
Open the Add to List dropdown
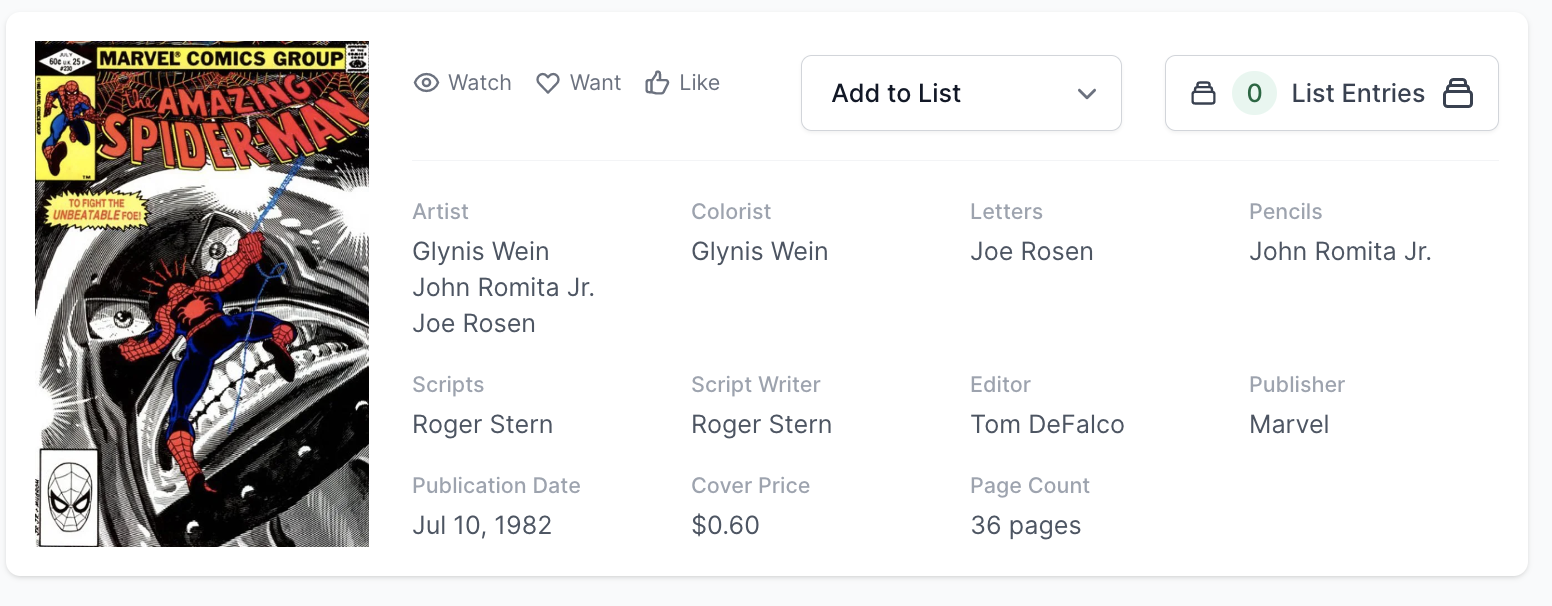click(x=960, y=93)
